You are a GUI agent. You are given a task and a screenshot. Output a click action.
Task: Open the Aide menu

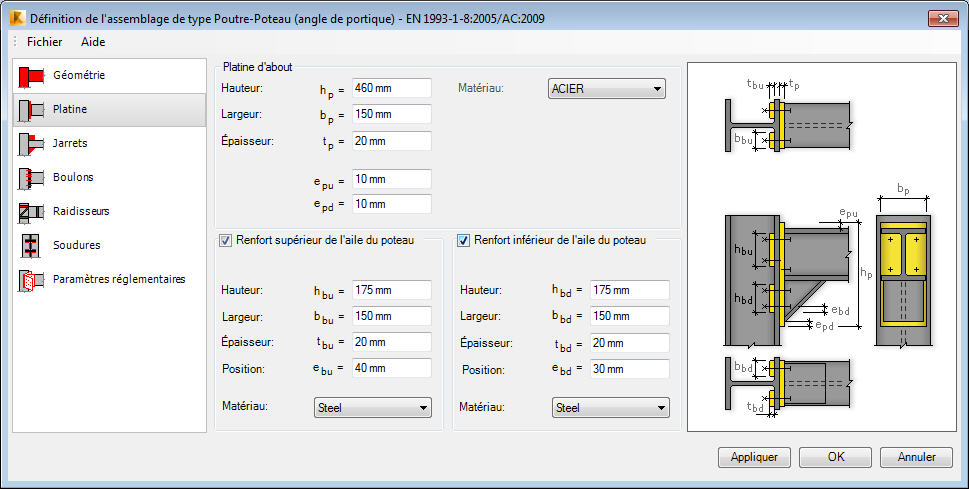coord(93,42)
